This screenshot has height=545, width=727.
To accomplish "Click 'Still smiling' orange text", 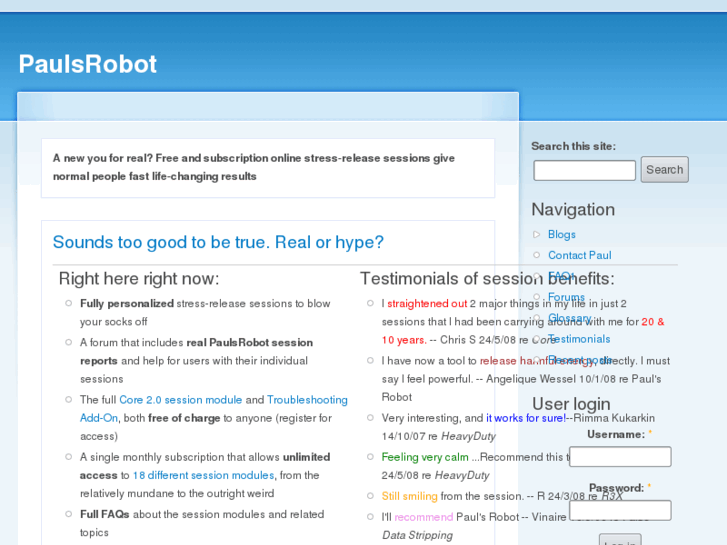I will pyautogui.click(x=409, y=496).
